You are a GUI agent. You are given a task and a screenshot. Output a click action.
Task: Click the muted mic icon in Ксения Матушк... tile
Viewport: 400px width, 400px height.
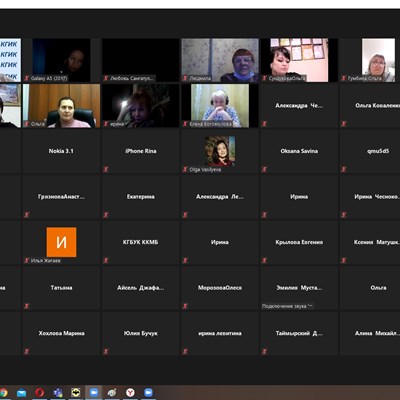(344, 261)
